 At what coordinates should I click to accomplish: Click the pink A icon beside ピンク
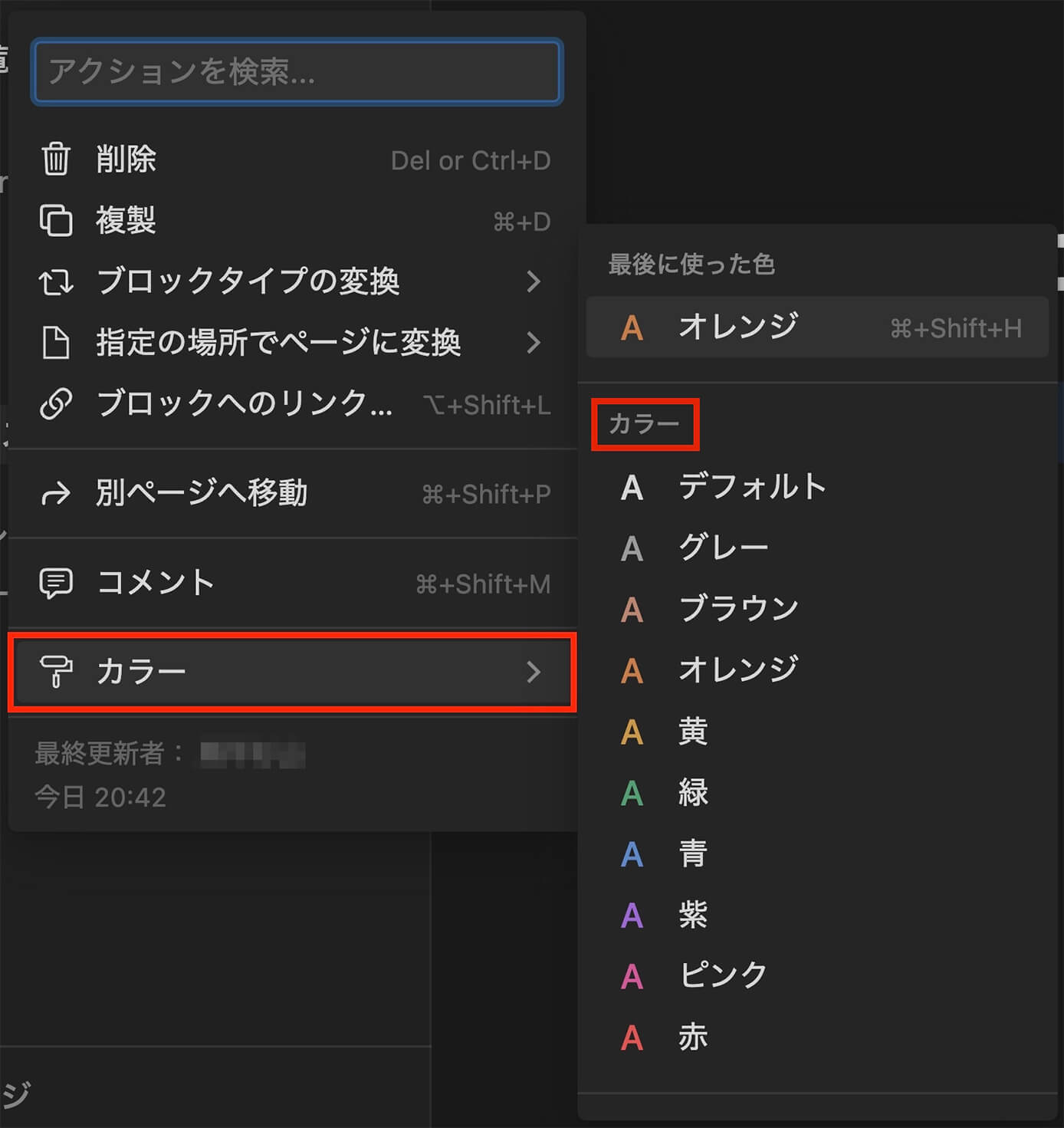[632, 976]
